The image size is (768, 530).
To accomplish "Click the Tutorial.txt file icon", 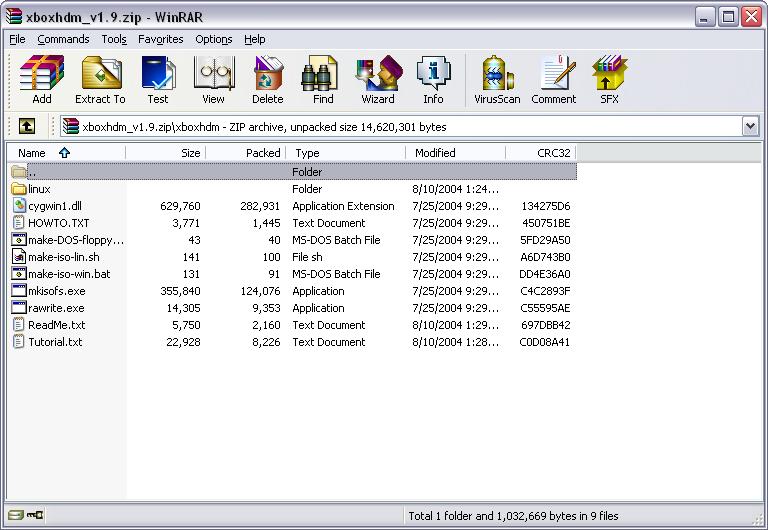I will pyautogui.click(x=19, y=342).
